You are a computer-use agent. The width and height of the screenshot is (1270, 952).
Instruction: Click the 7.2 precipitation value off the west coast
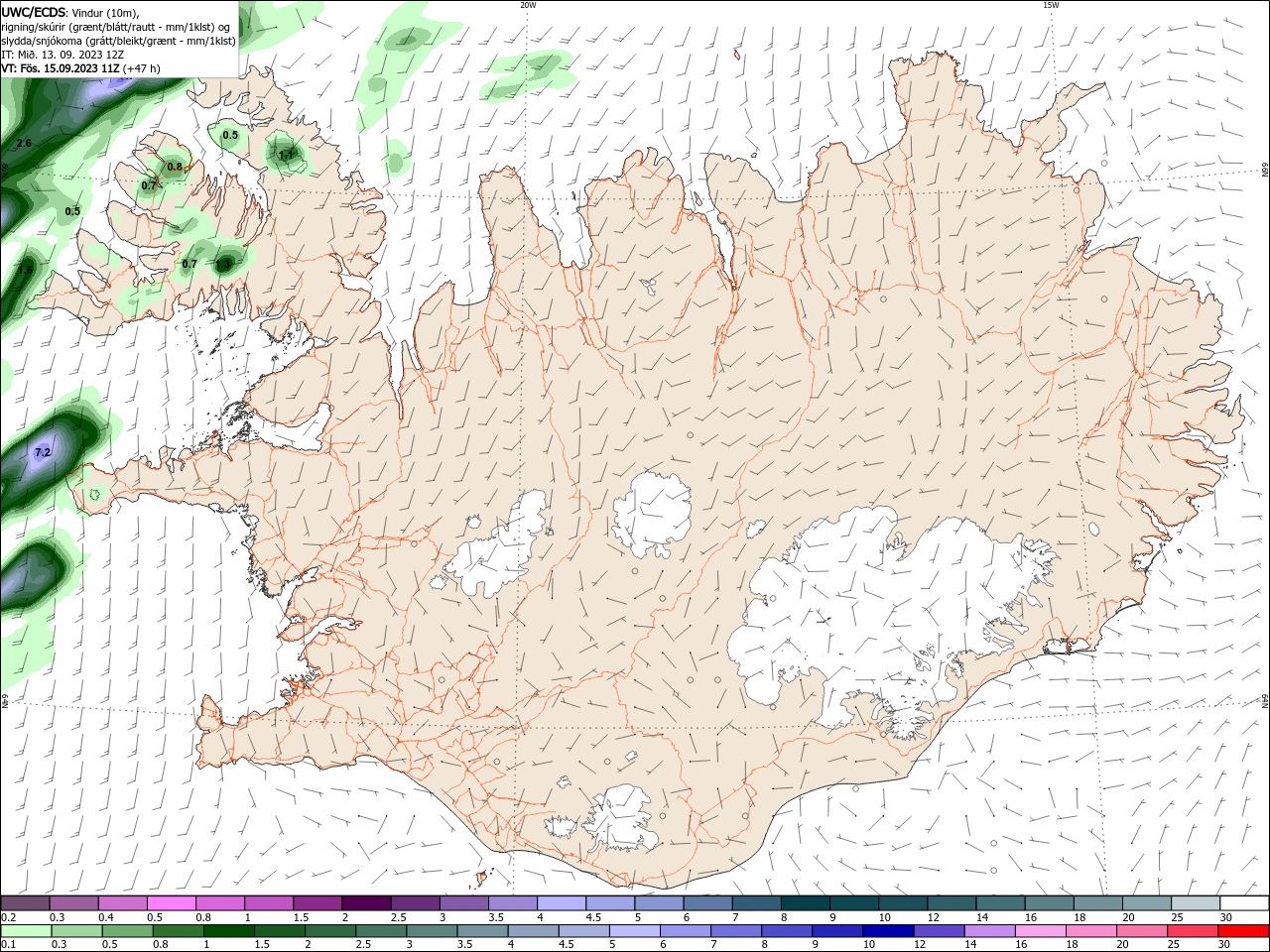coord(43,452)
